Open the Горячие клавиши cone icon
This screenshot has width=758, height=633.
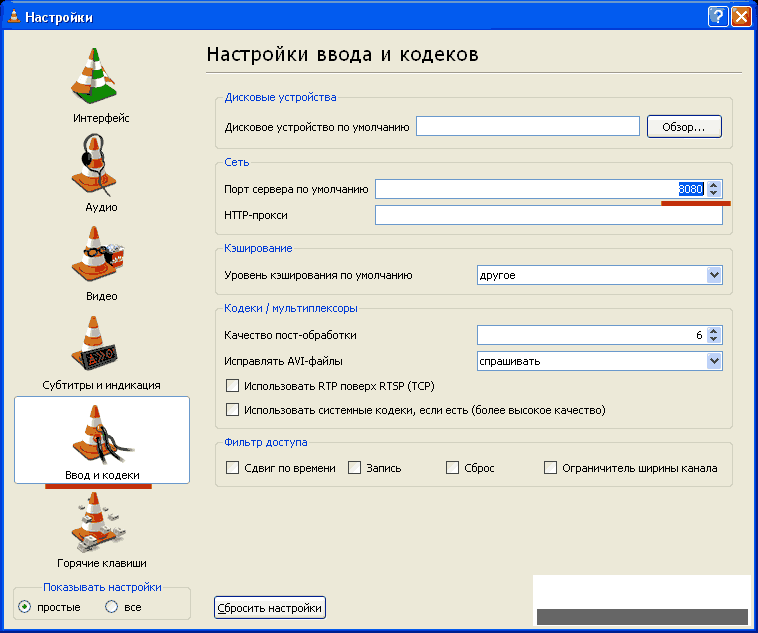pyautogui.click(x=98, y=522)
